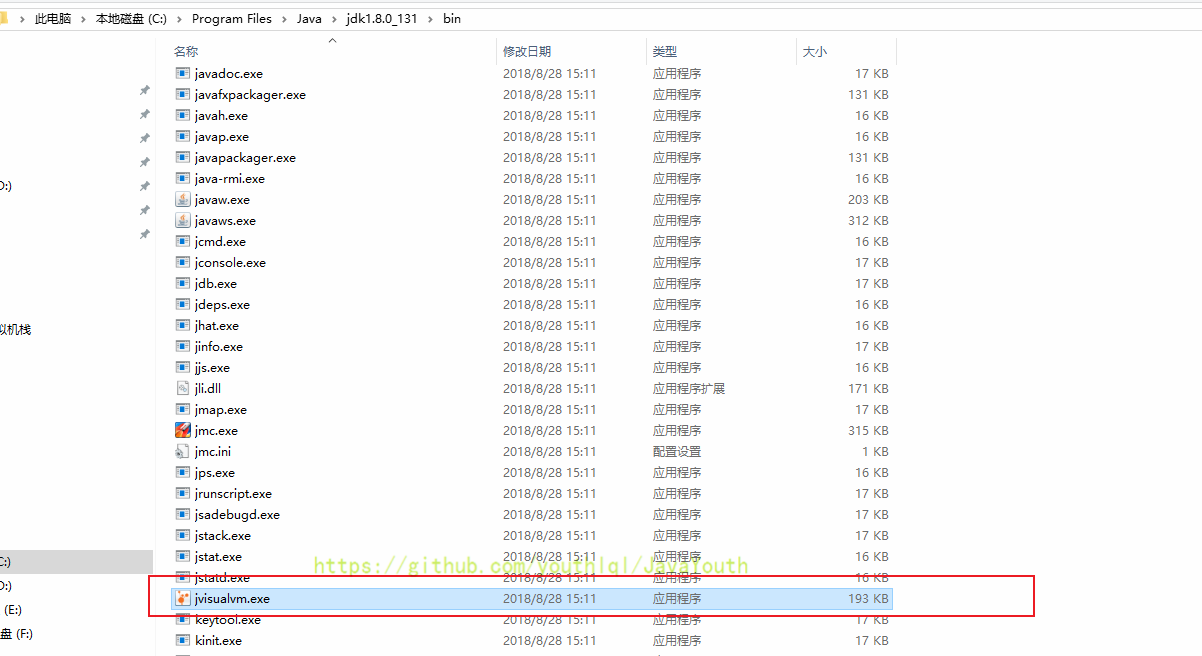Sort files by 名称 column header
Image resolution: width=1202 pixels, height=656 pixels.
coord(186,51)
